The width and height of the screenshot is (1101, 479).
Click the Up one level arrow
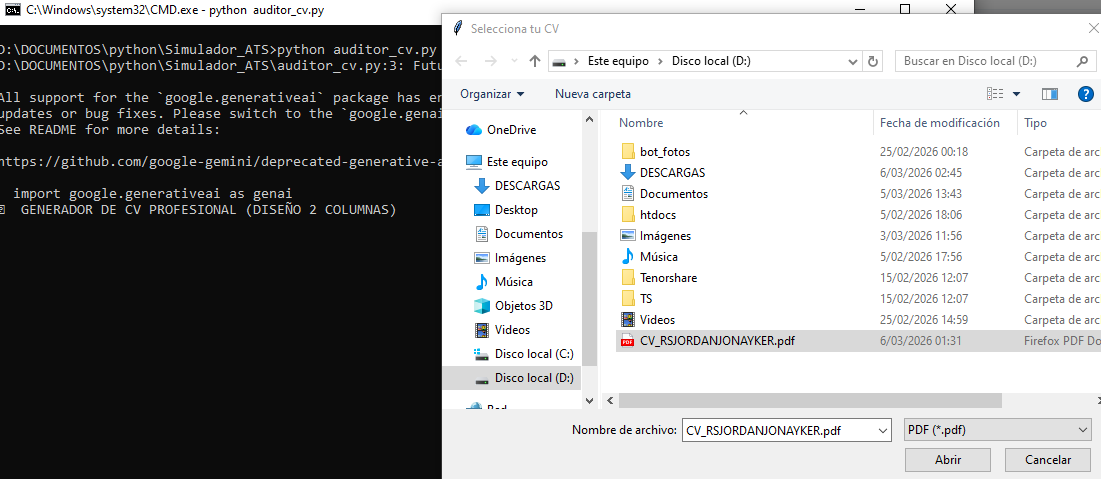click(x=535, y=61)
